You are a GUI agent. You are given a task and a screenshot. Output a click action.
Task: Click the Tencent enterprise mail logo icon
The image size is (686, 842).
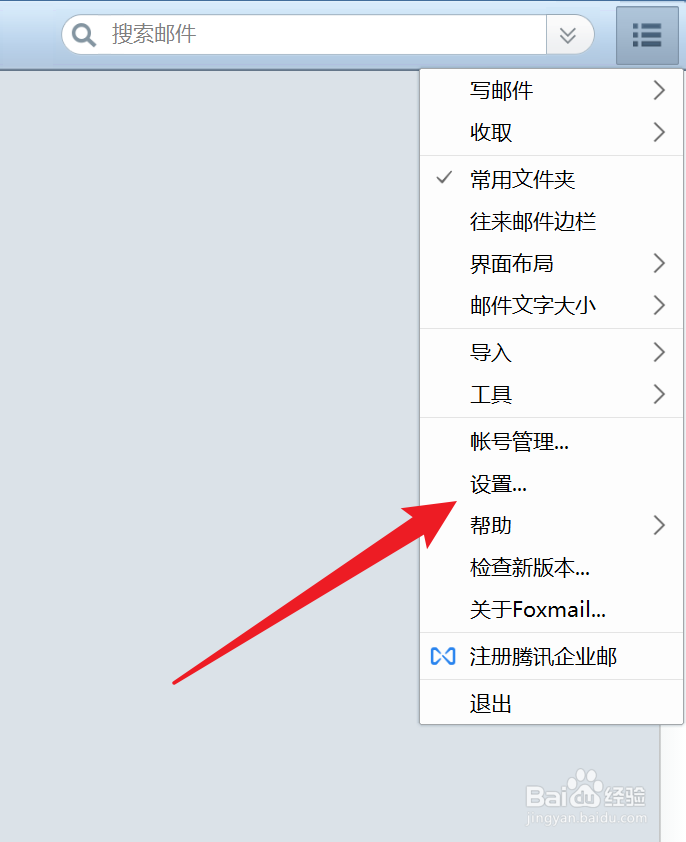click(x=443, y=656)
